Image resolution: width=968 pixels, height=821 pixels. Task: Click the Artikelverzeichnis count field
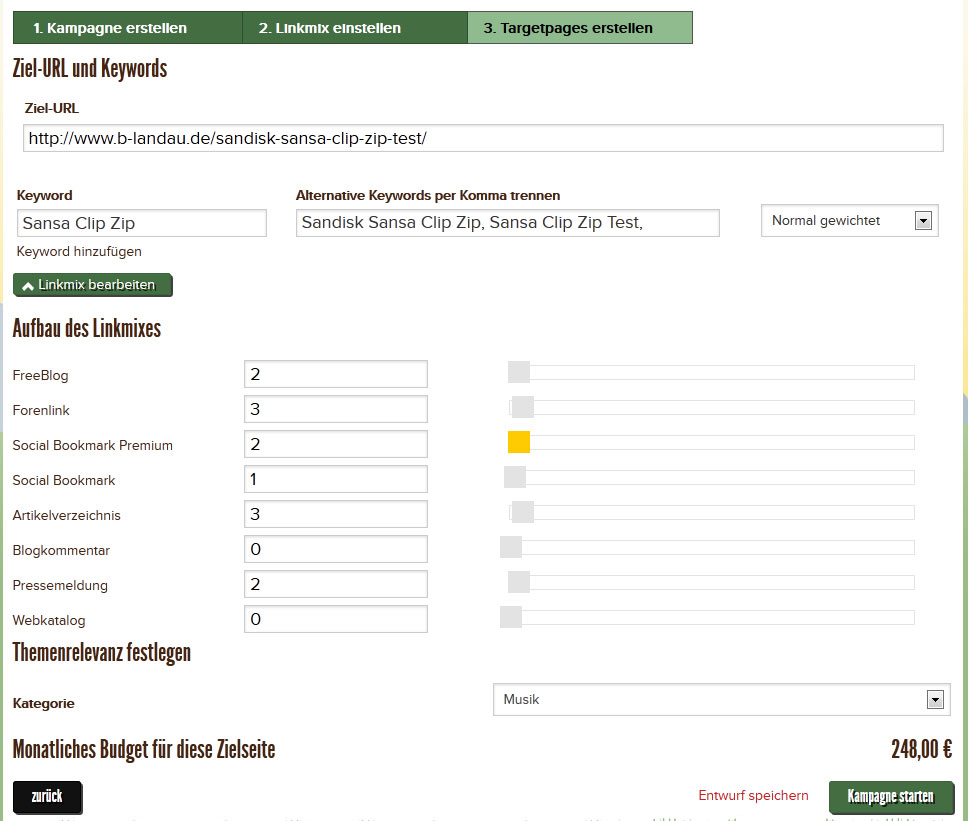336,514
